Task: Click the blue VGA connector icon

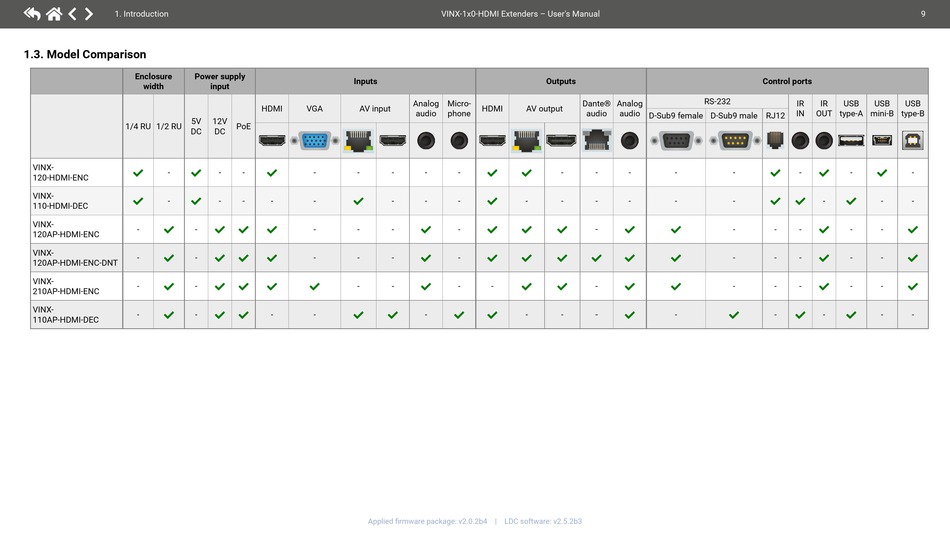Action: click(x=314, y=141)
